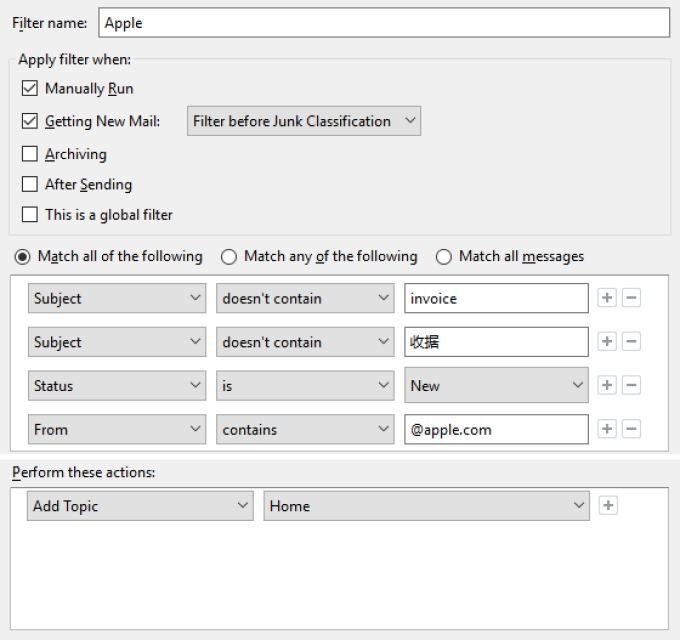Open the 'contains' operator dropdown
Image resolution: width=680 pixels, height=640 pixels.
point(305,429)
